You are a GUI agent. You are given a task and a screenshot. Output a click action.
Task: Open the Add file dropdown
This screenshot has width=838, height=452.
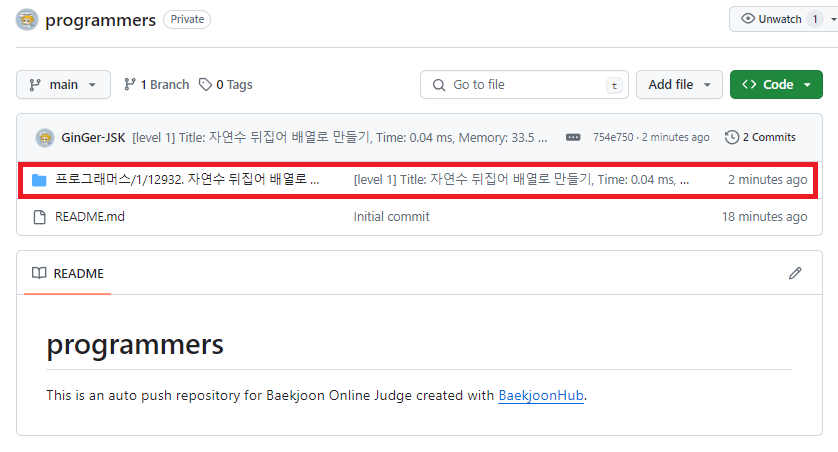pos(679,84)
